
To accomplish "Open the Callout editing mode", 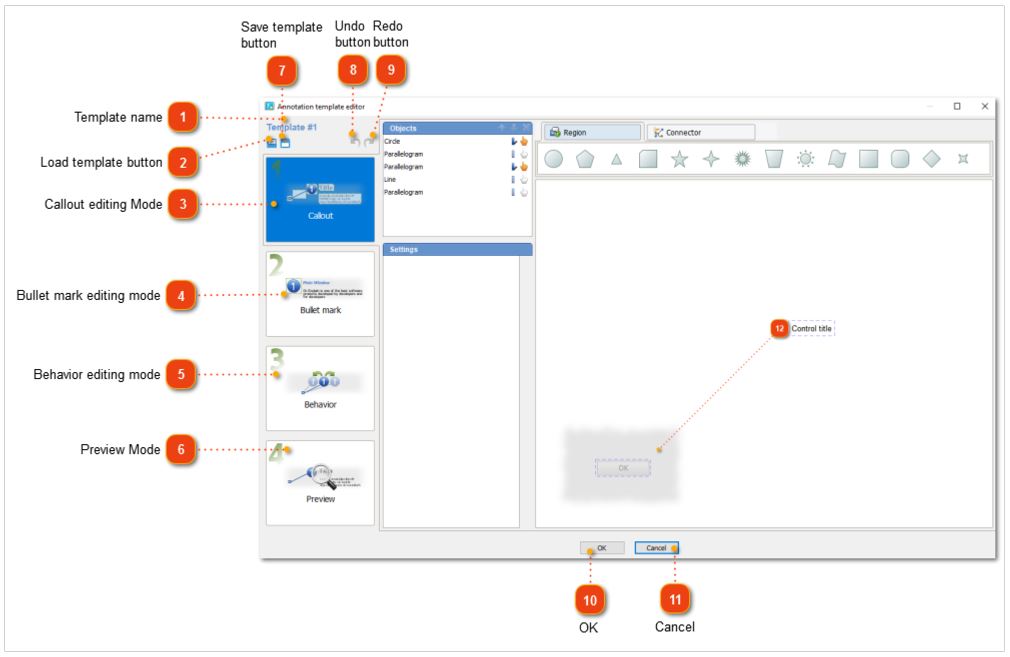I will point(320,200).
